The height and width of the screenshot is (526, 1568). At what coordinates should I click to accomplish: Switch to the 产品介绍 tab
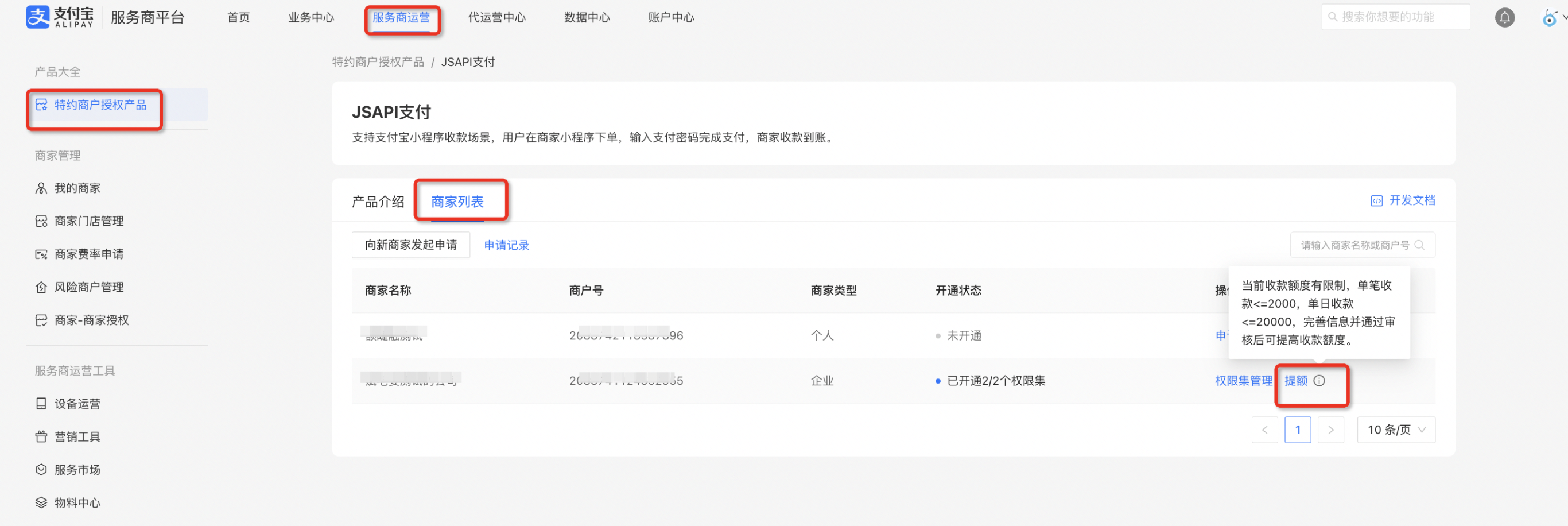coord(378,202)
